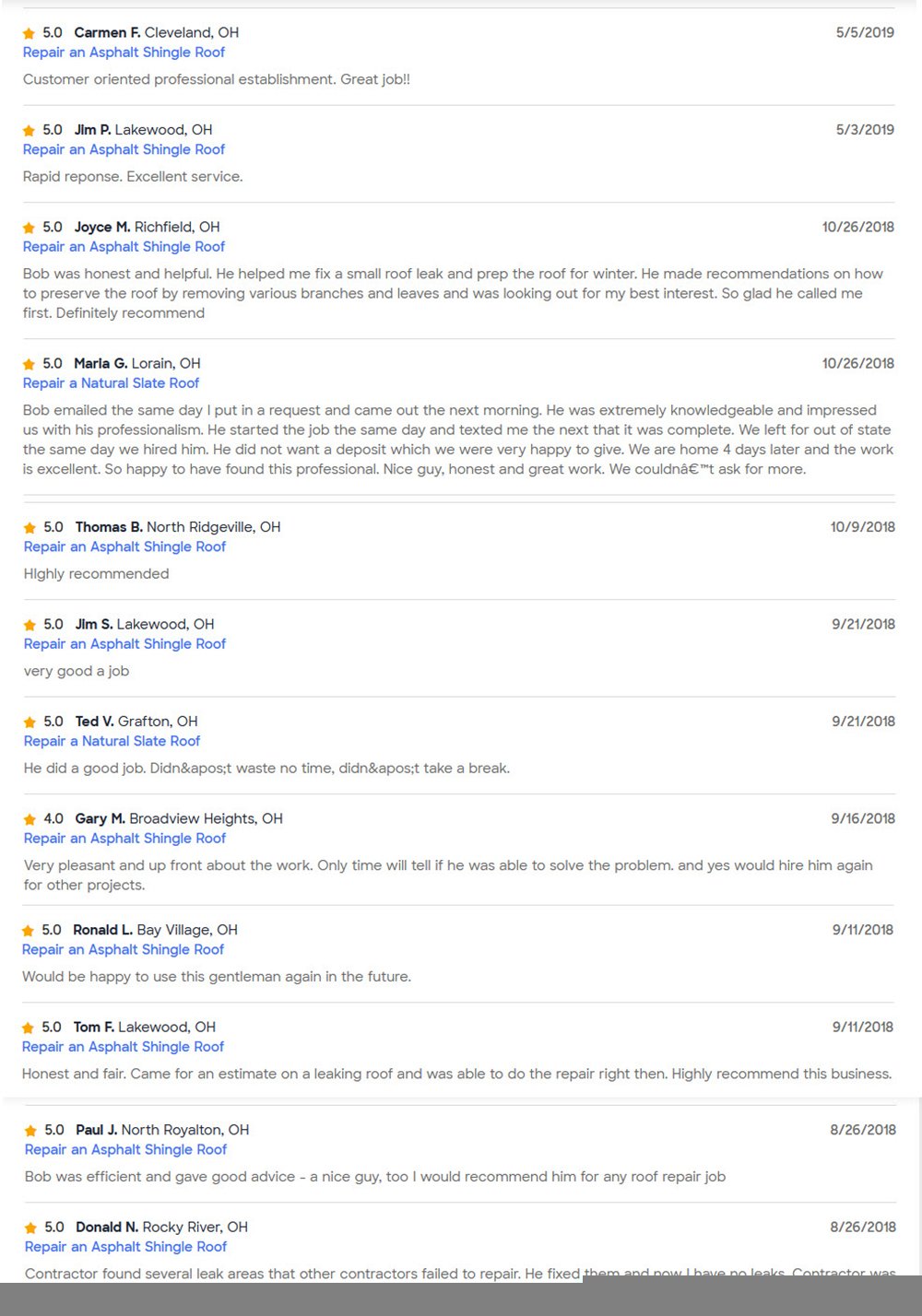Viewport: 922px width, 1316px height.
Task: Follow Tom F.'s Repair an Asphalt Shingle Roof link
Action: [123, 1047]
